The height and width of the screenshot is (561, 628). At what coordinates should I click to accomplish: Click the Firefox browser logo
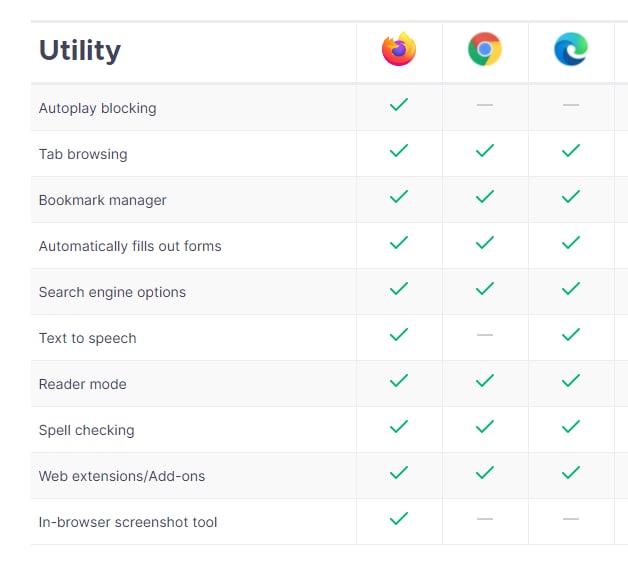click(x=399, y=49)
